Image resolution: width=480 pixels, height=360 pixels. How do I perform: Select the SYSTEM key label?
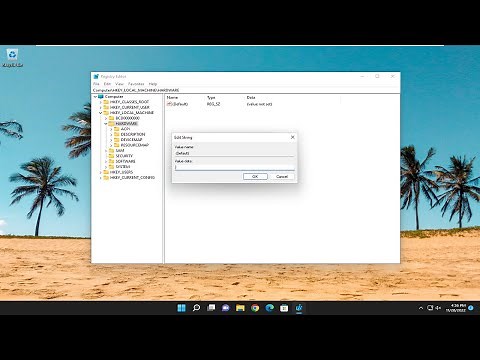(123, 167)
